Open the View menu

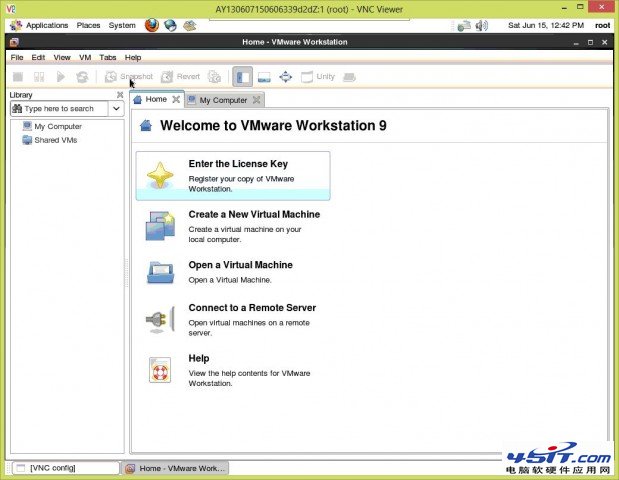coord(62,58)
